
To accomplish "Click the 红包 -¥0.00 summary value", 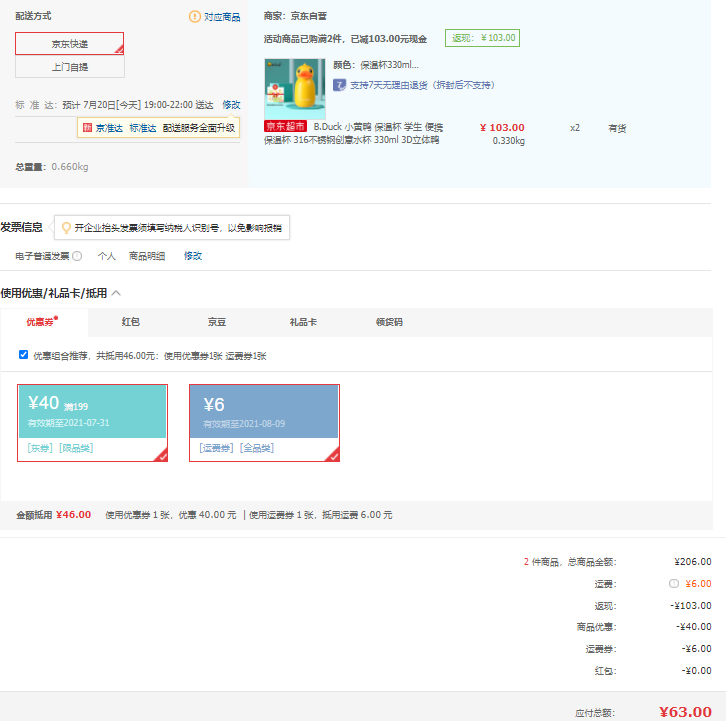I will click(696, 671).
